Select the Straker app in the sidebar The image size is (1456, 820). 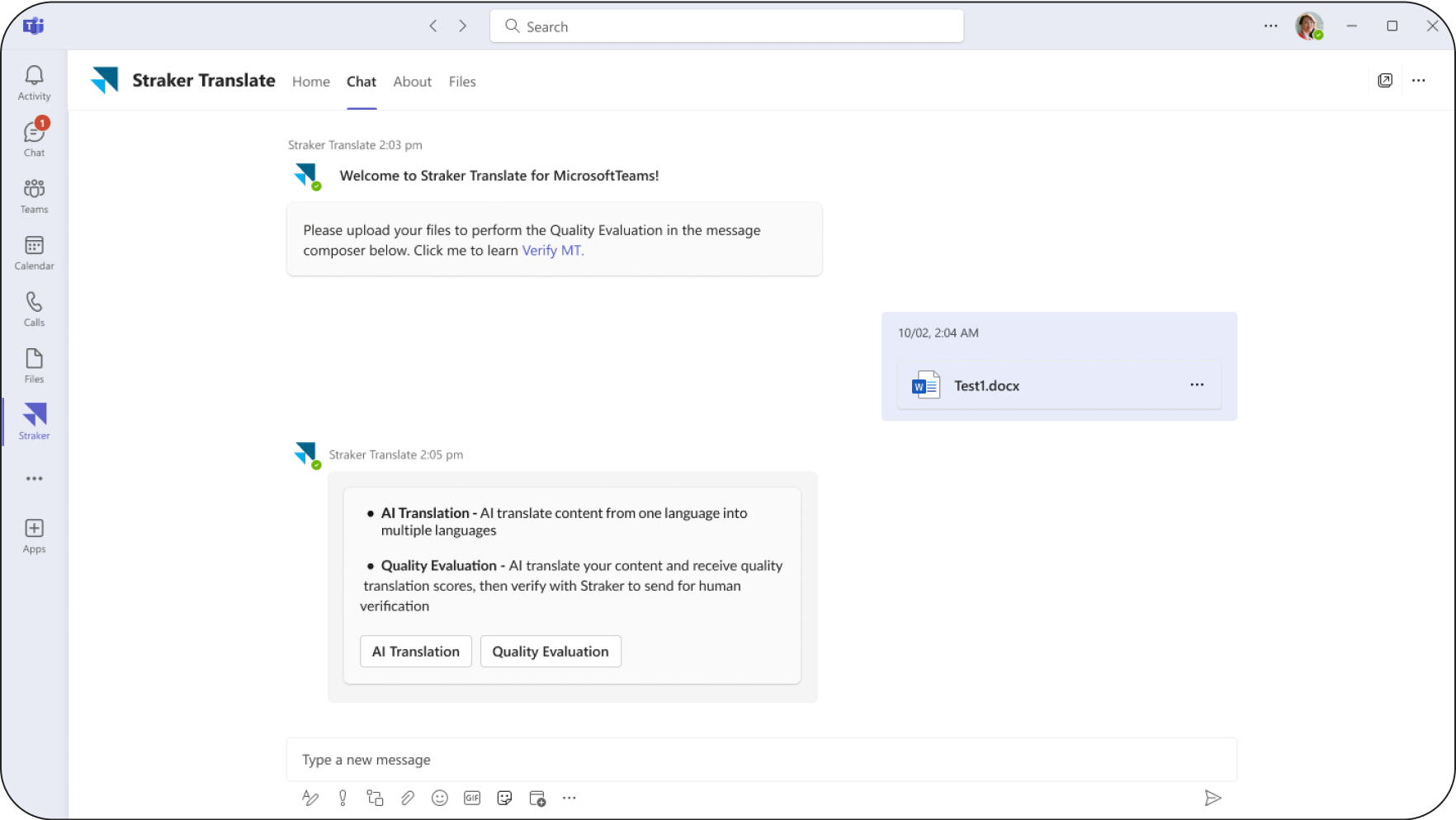coord(34,422)
